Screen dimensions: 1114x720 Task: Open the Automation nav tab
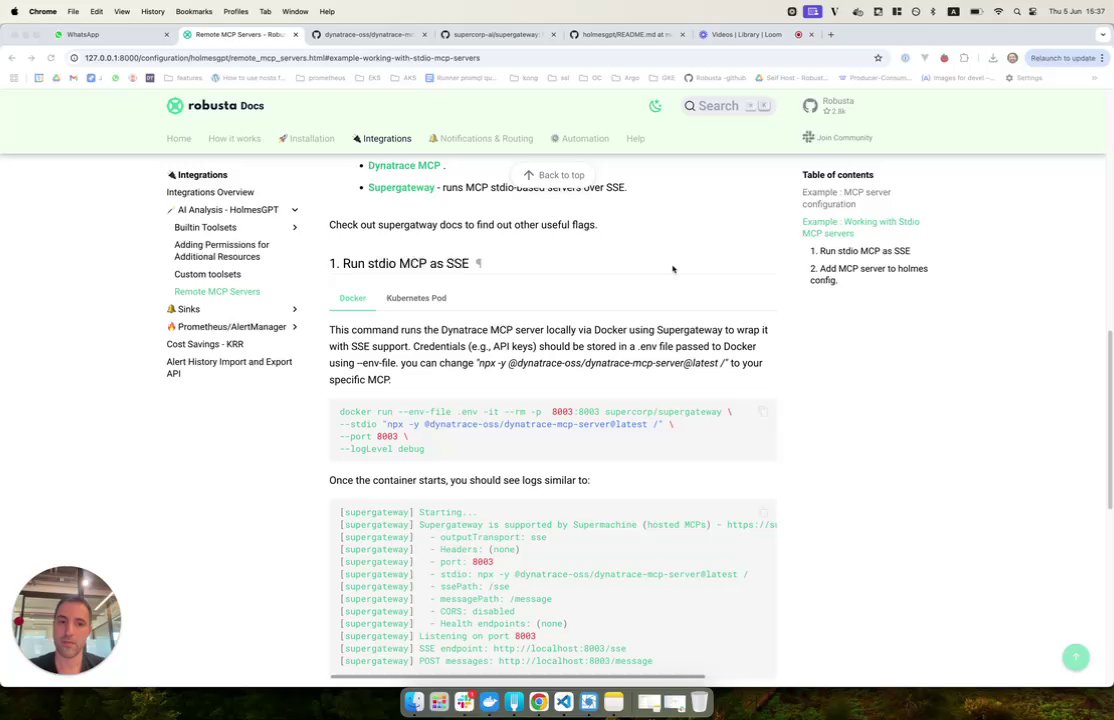580,139
